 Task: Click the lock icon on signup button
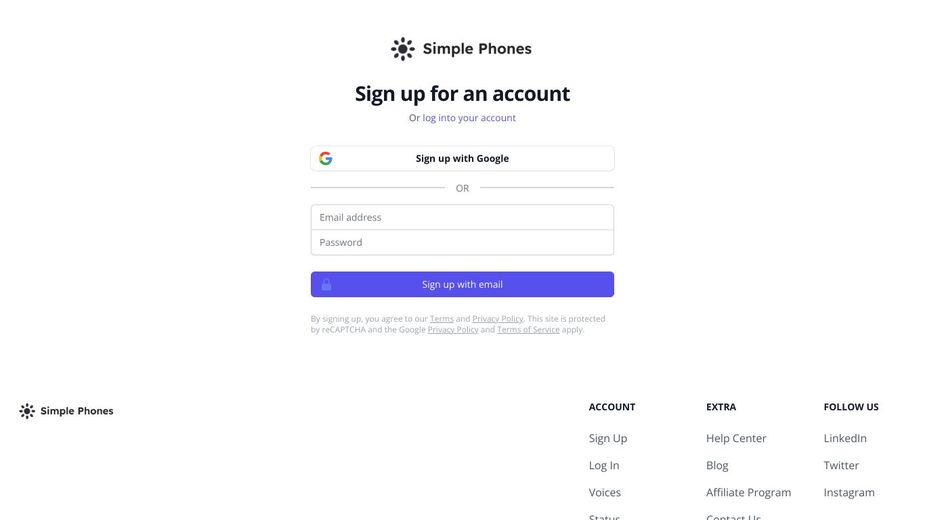326,285
